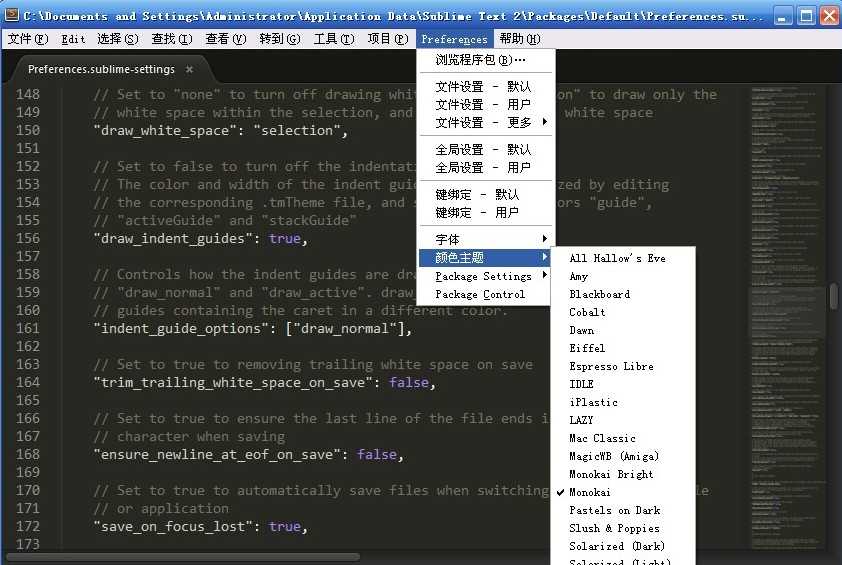
Task: Open 全局设置 - 用户
Action: (485, 168)
